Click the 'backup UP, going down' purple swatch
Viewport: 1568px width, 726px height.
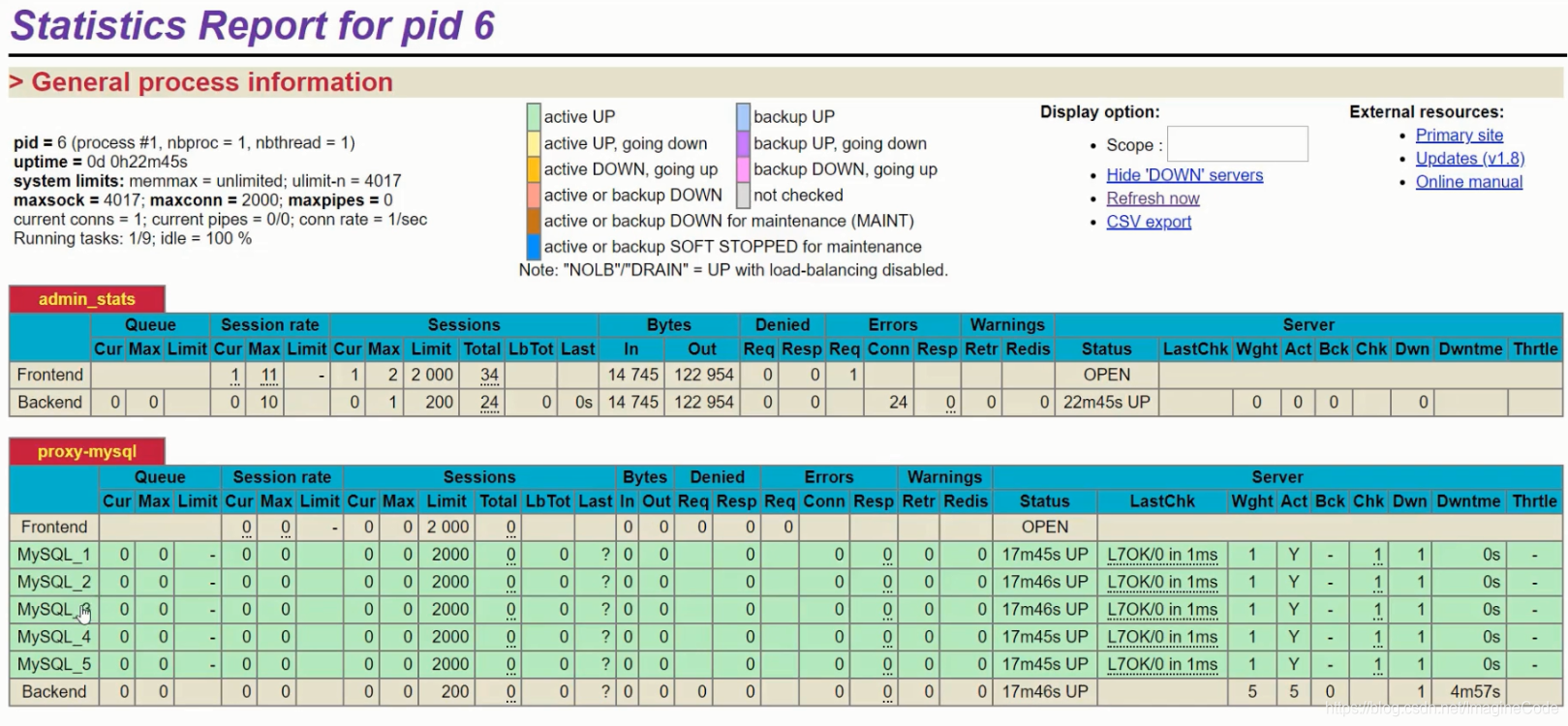point(743,142)
